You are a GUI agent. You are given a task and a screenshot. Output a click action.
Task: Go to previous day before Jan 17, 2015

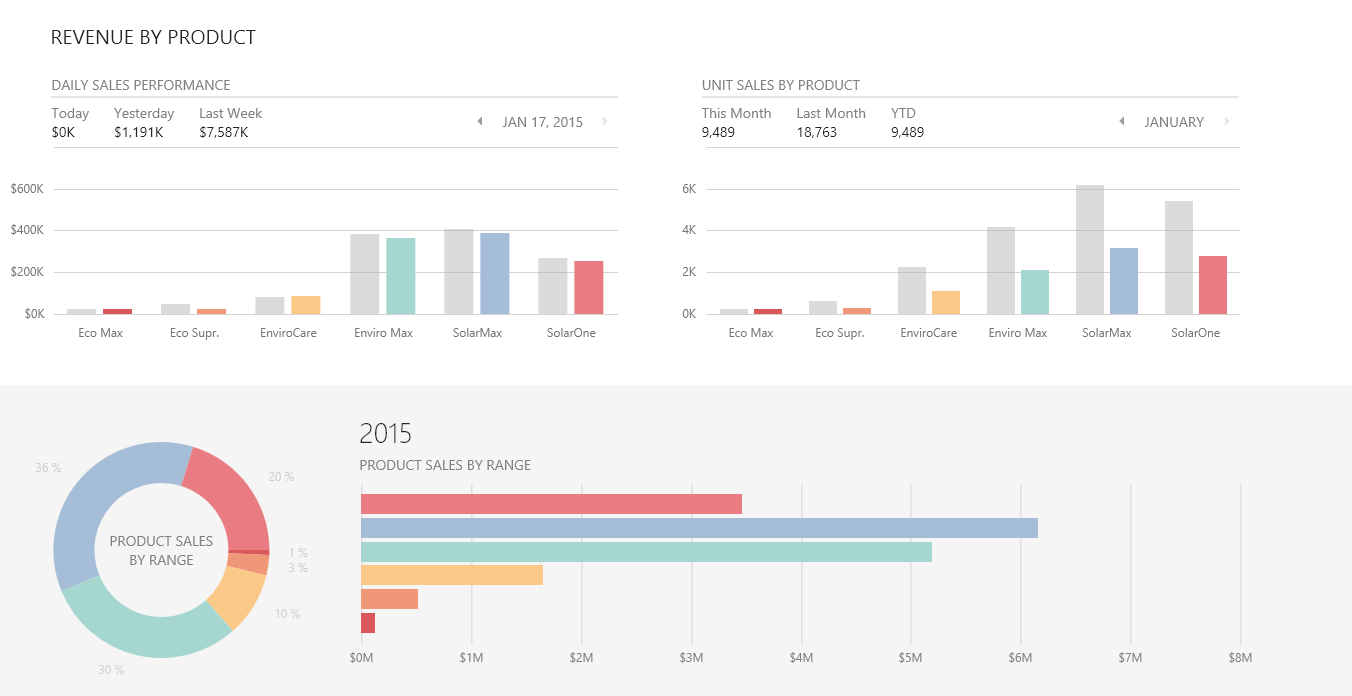tap(480, 122)
